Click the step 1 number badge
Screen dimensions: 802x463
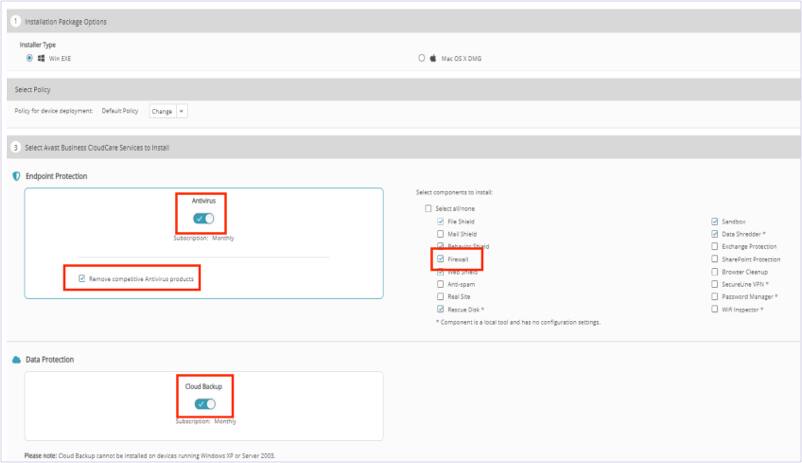click(x=16, y=22)
